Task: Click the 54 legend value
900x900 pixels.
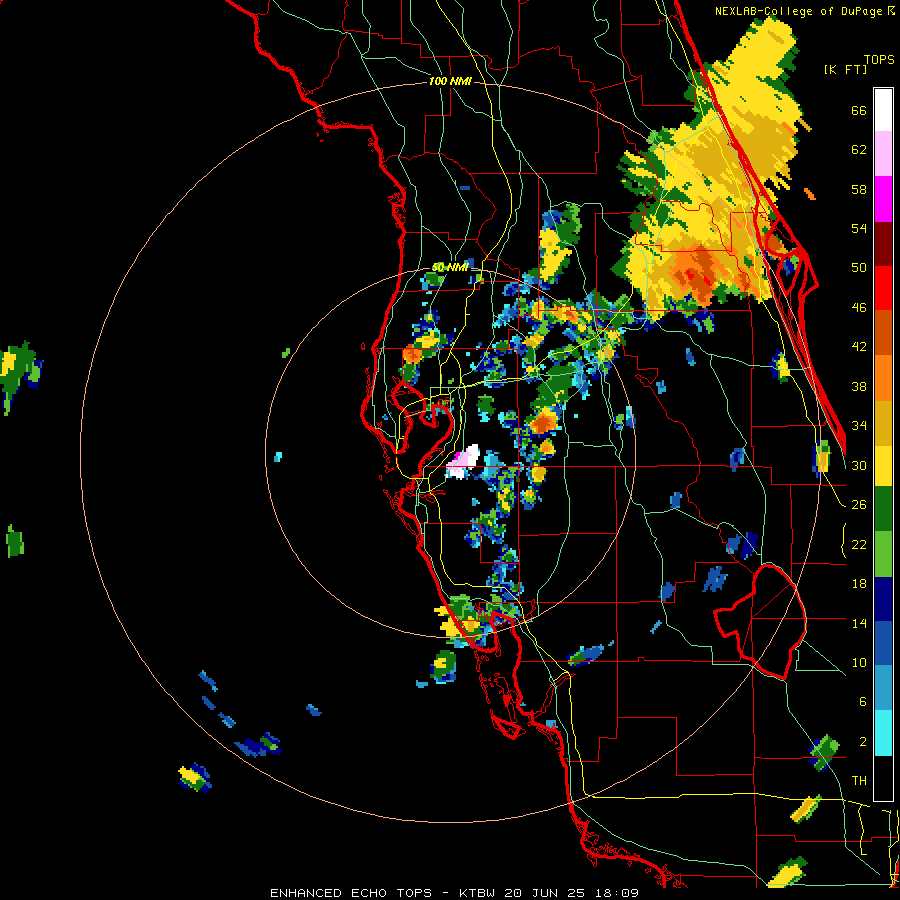Action: coord(859,228)
